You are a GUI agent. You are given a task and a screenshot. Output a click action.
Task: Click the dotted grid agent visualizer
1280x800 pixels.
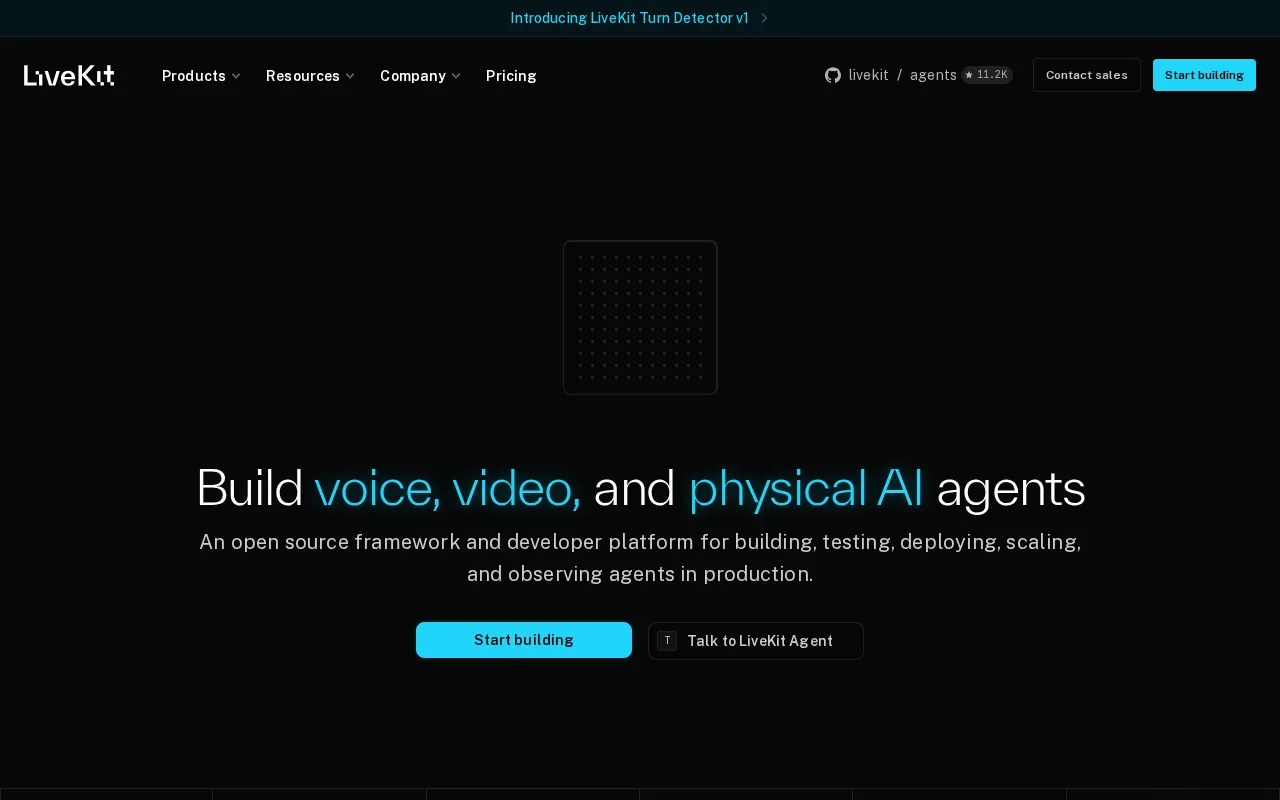640,317
